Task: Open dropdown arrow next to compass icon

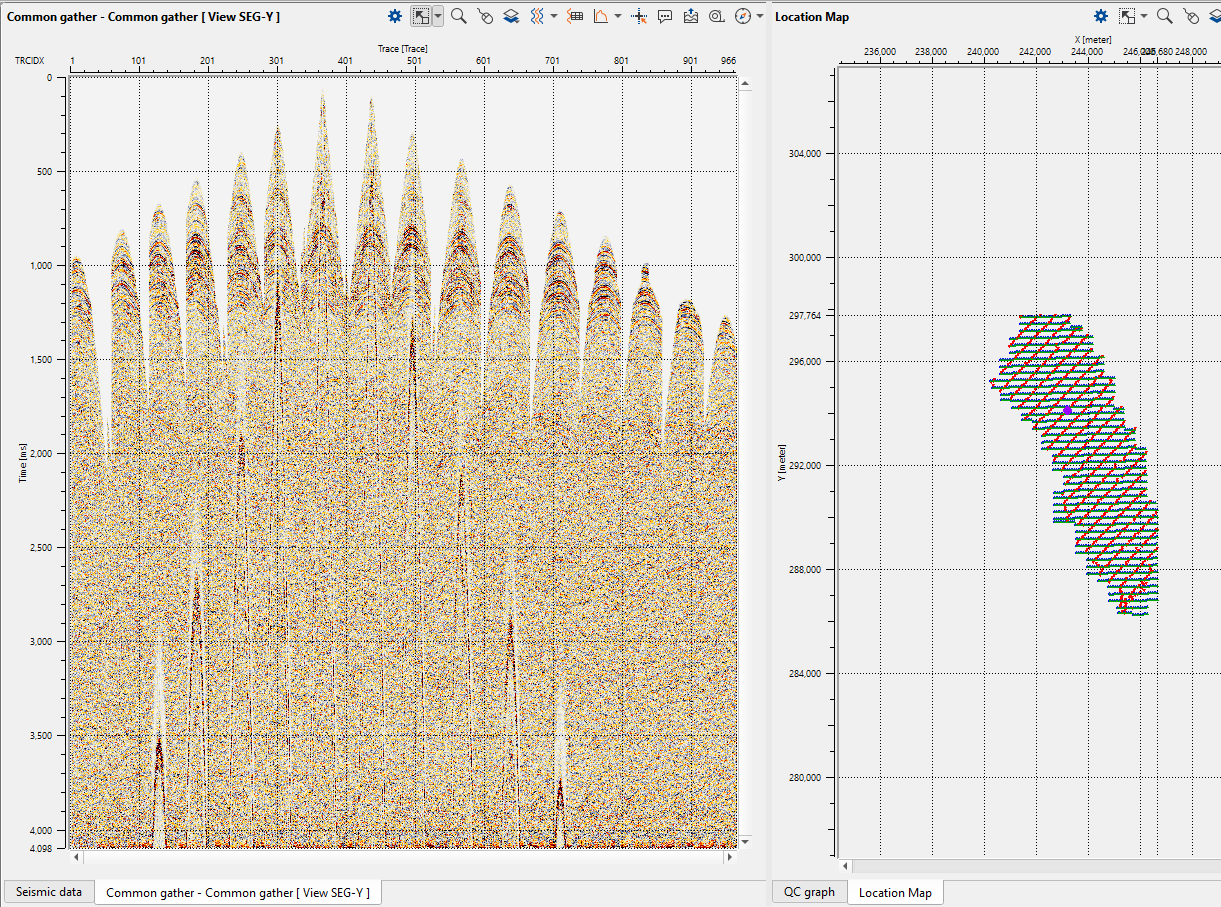Action: [760, 16]
